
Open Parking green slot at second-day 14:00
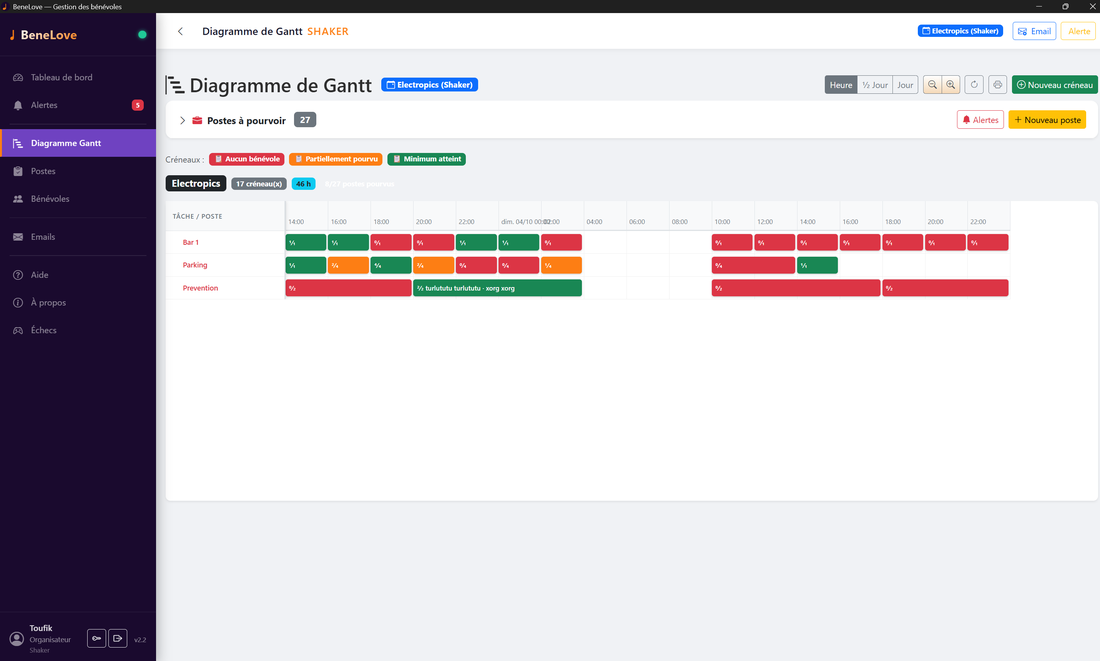817,265
